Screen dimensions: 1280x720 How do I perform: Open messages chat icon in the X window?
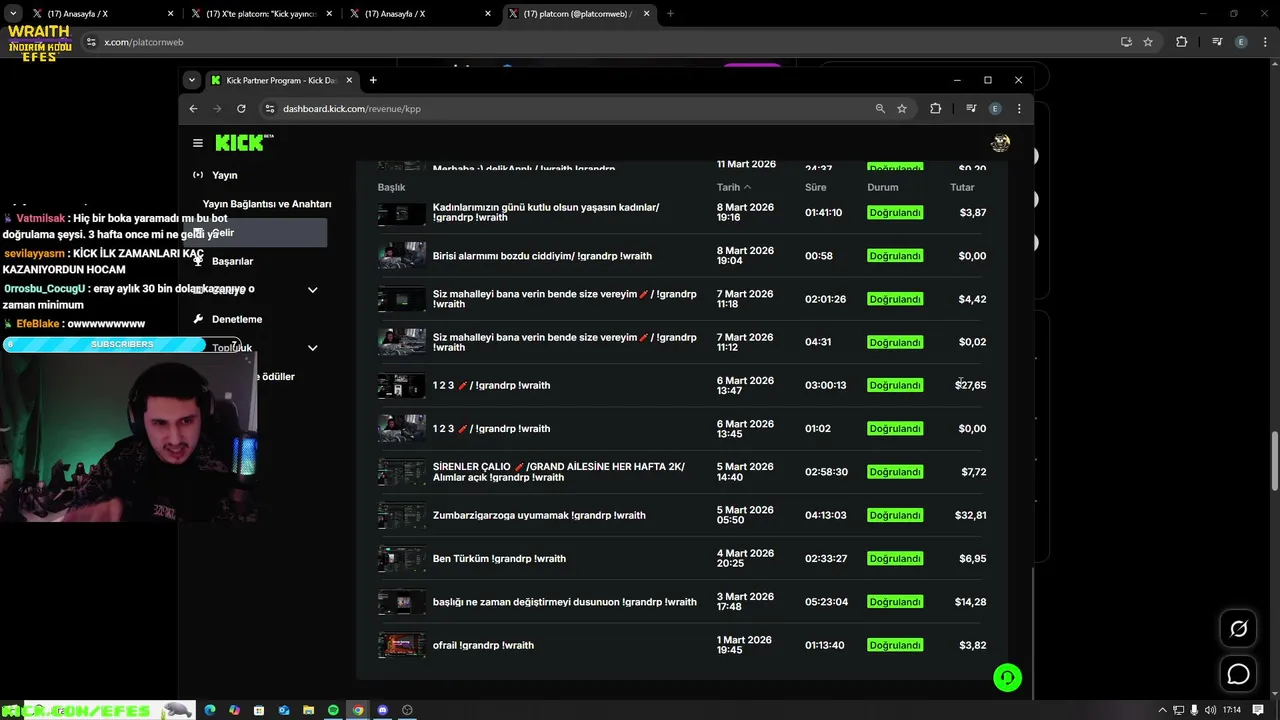[x=1239, y=674]
